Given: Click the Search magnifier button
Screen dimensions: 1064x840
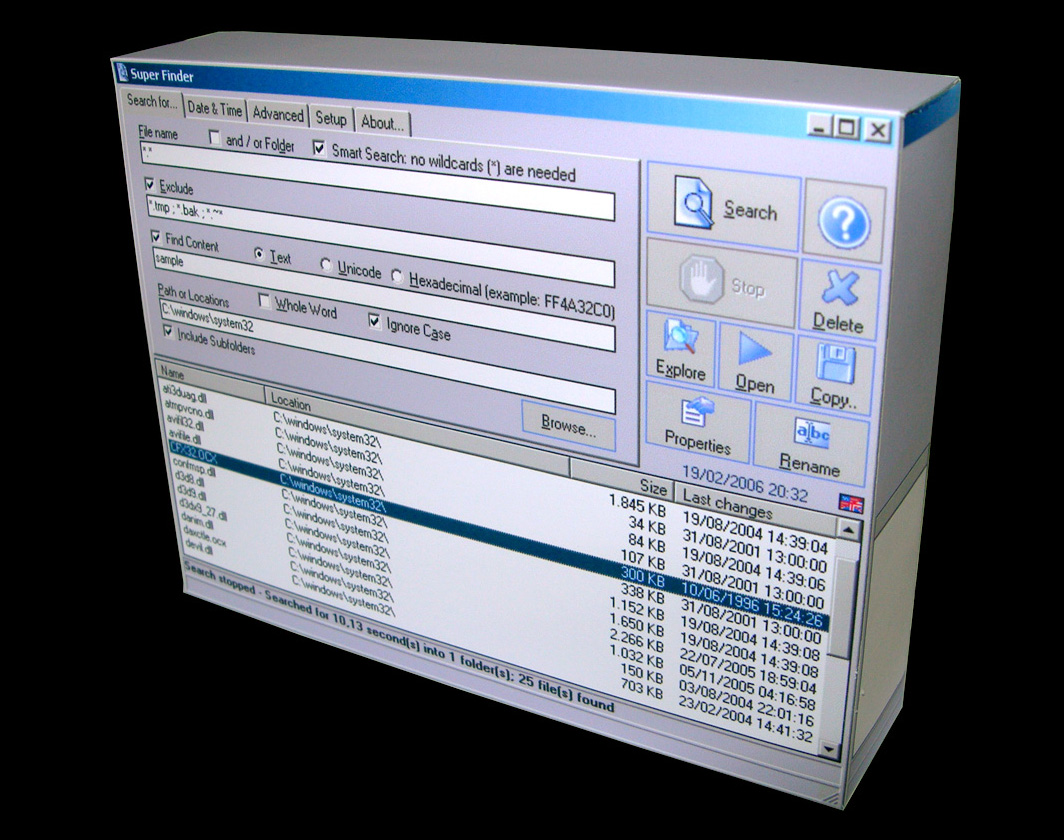Looking at the screenshot, I should click(722, 207).
